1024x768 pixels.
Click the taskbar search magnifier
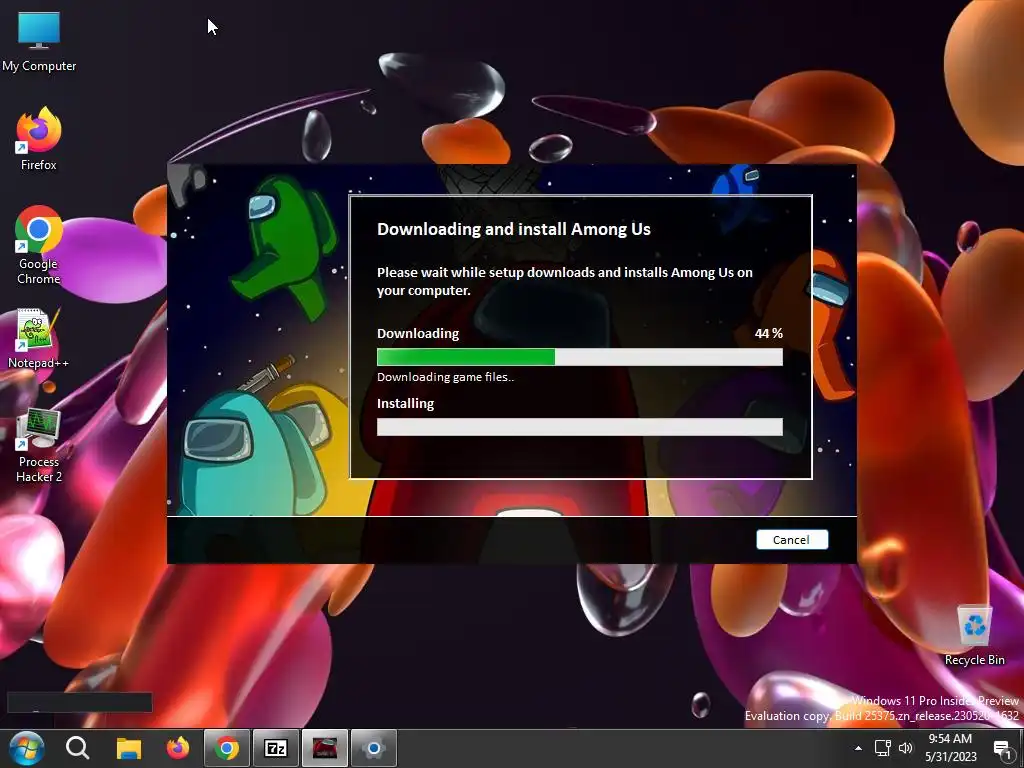[78, 748]
